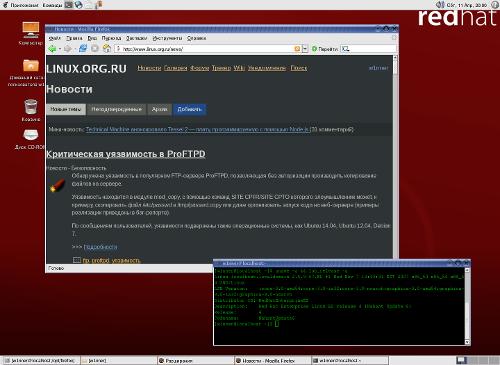Switch to the [wlinner] taskbar button
This screenshot has height=365, width=500.
pyautogui.click(x=118, y=360)
